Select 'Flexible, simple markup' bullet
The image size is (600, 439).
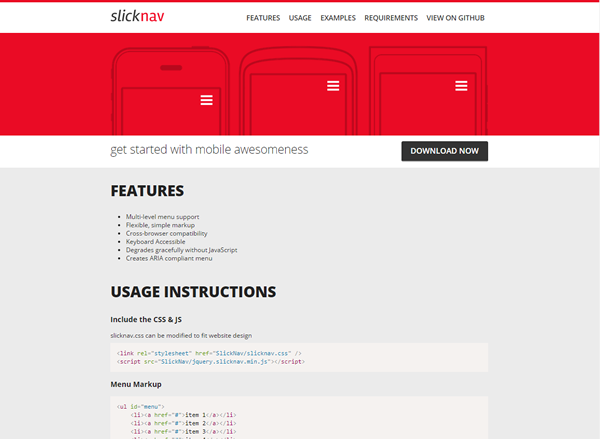point(160,225)
